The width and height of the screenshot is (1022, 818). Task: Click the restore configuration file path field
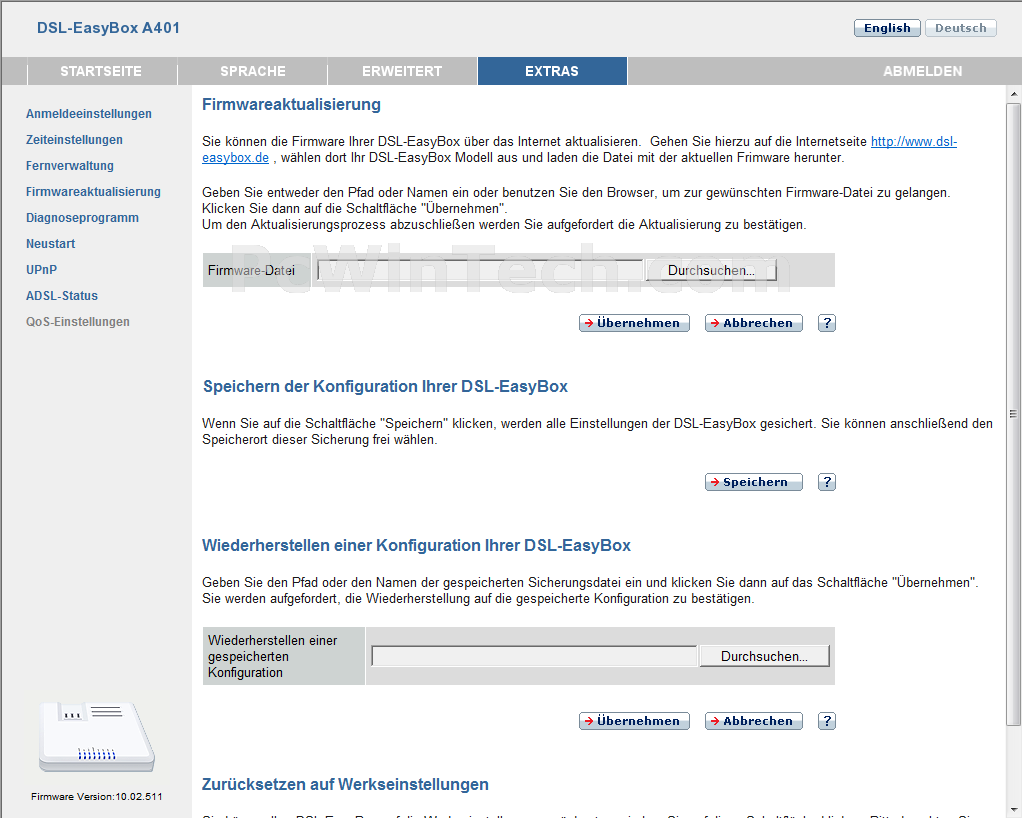(534, 656)
